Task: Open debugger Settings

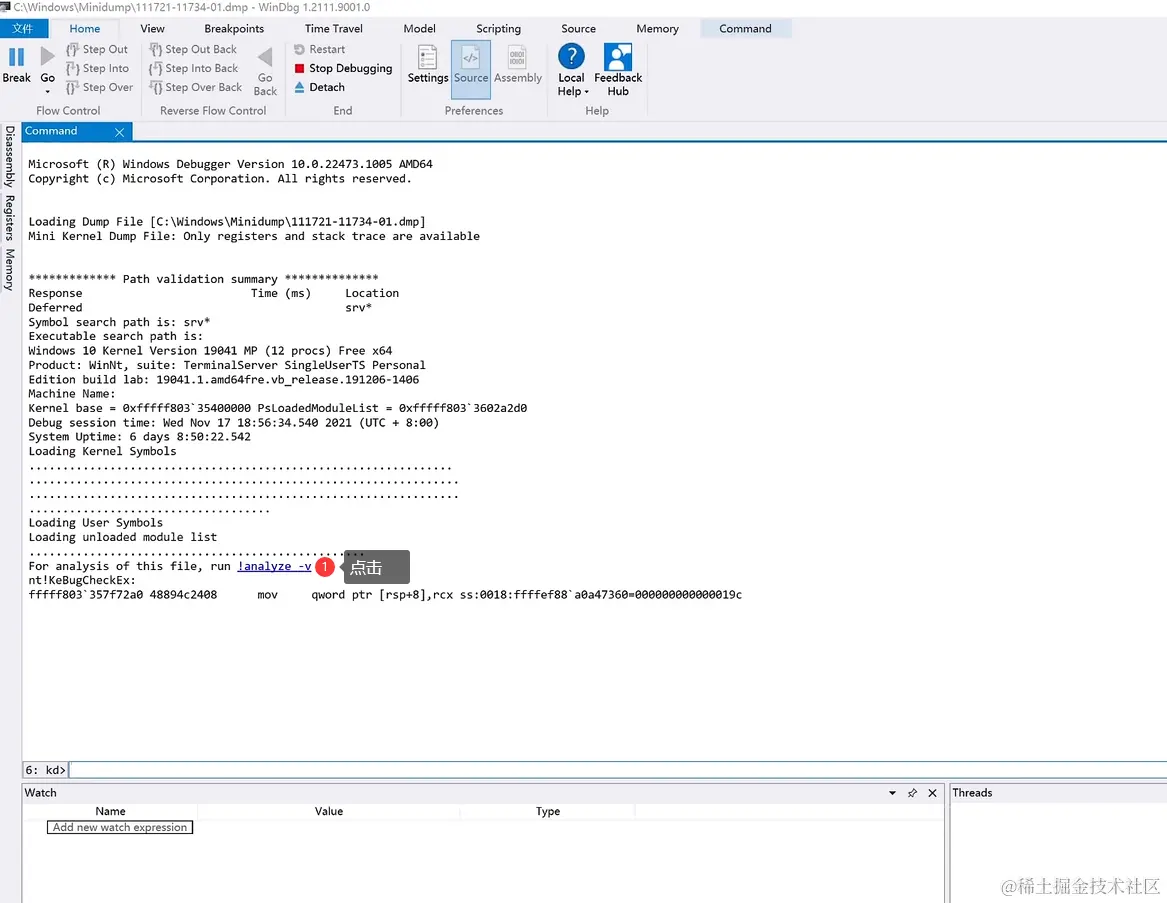Action: click(428, 65)
